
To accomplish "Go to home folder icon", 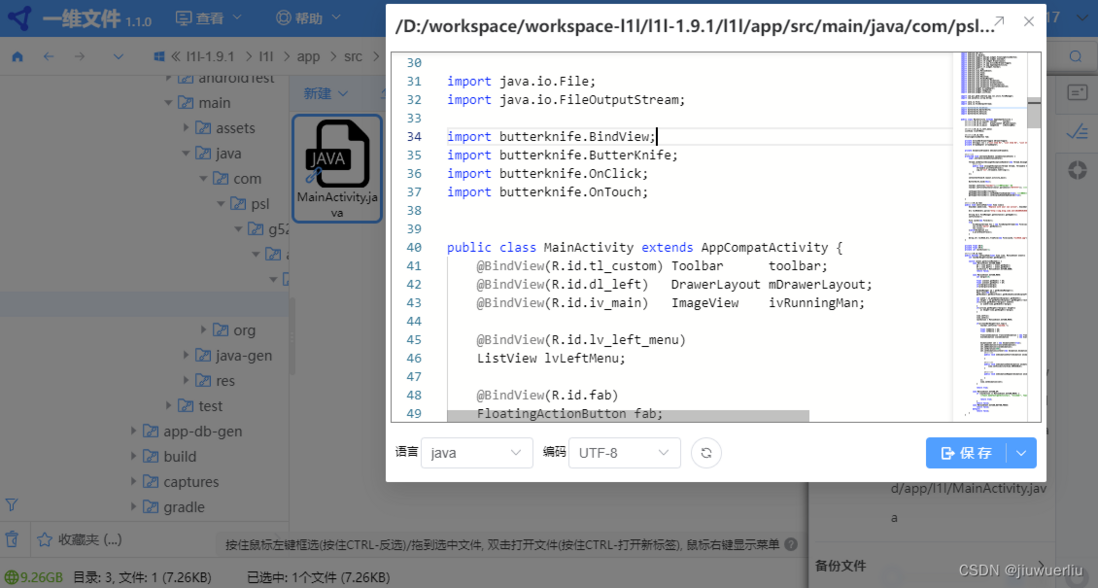I will pyautogui.click(x=18, y=57).
